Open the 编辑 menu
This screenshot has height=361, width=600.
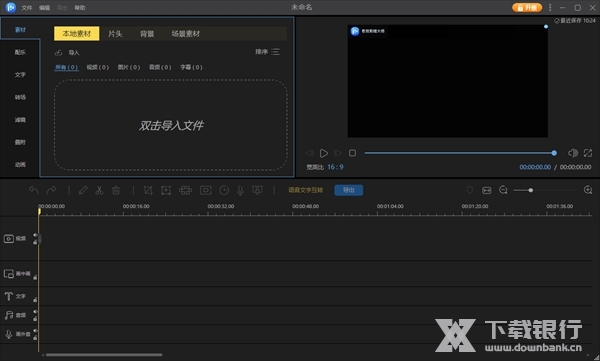click(x=44, y=8)
